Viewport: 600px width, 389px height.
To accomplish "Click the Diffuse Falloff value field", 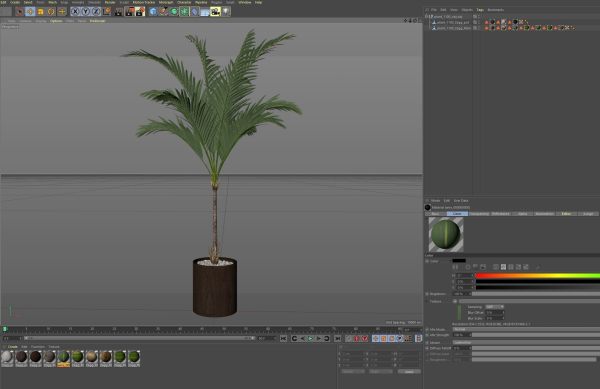I will tap(462, 348).
